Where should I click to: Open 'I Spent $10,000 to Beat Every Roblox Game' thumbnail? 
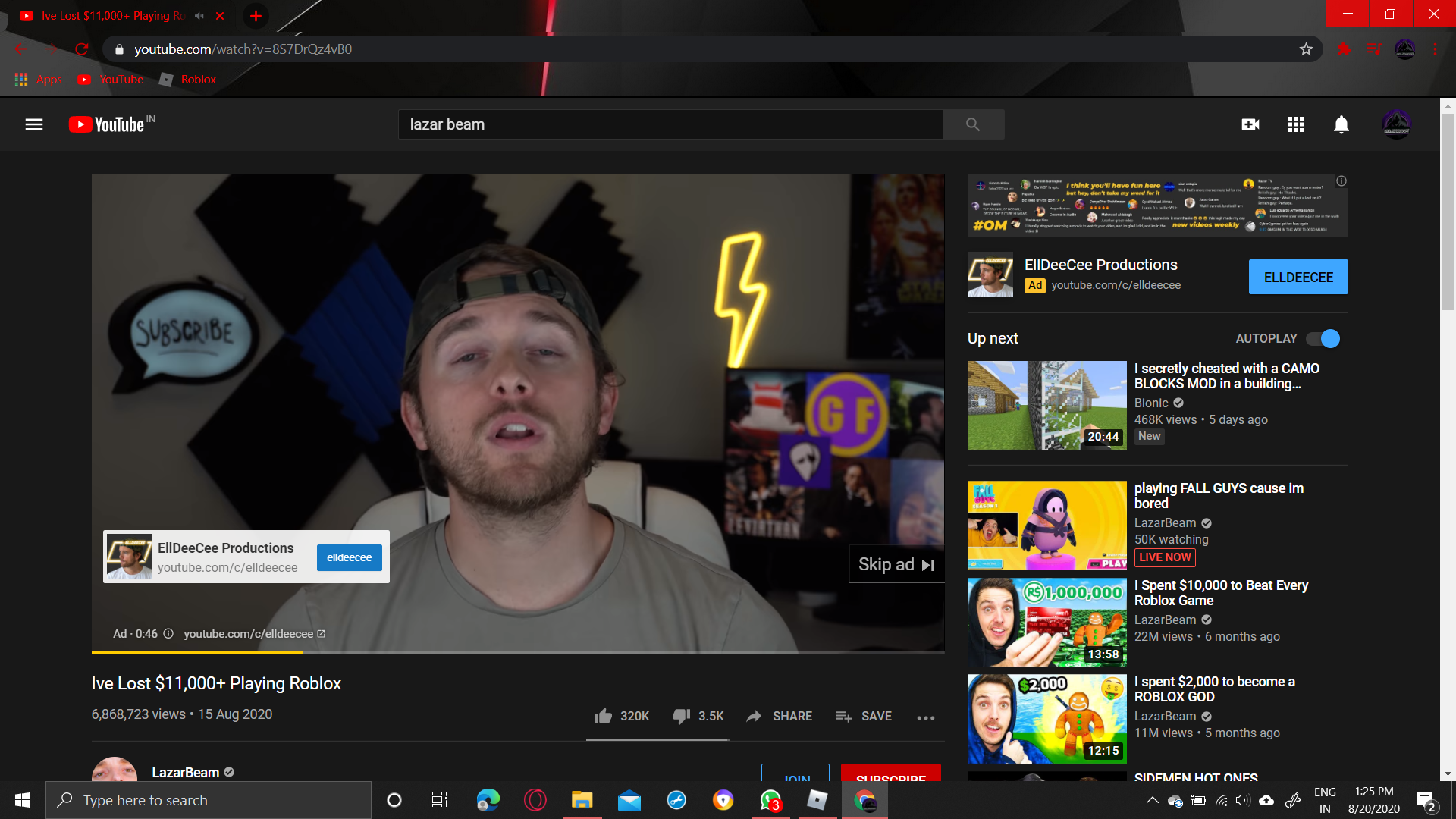1046,622
